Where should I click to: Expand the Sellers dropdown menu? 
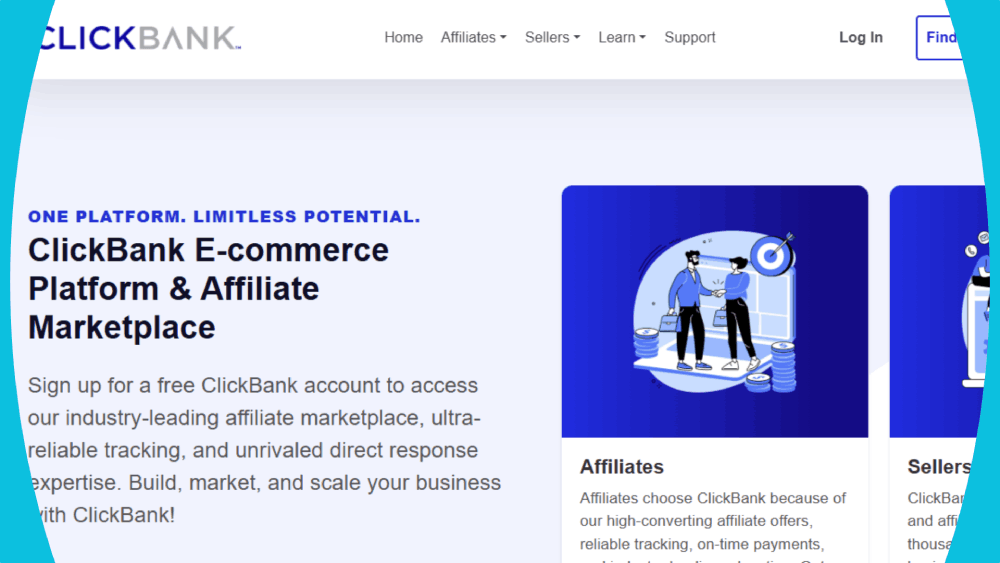click(x=552, y=38)
